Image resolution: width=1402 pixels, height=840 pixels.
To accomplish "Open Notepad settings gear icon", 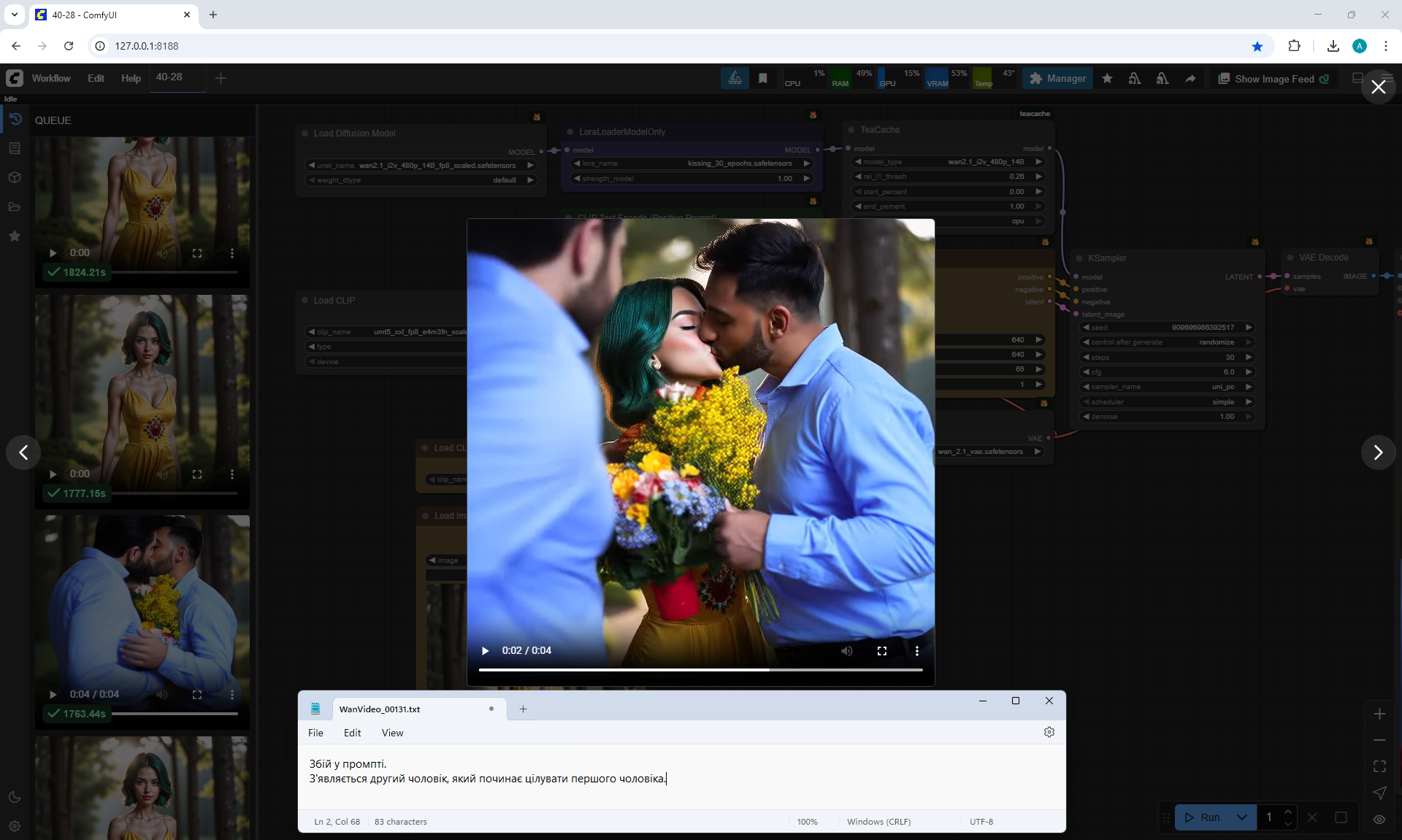I will 1049,732.
